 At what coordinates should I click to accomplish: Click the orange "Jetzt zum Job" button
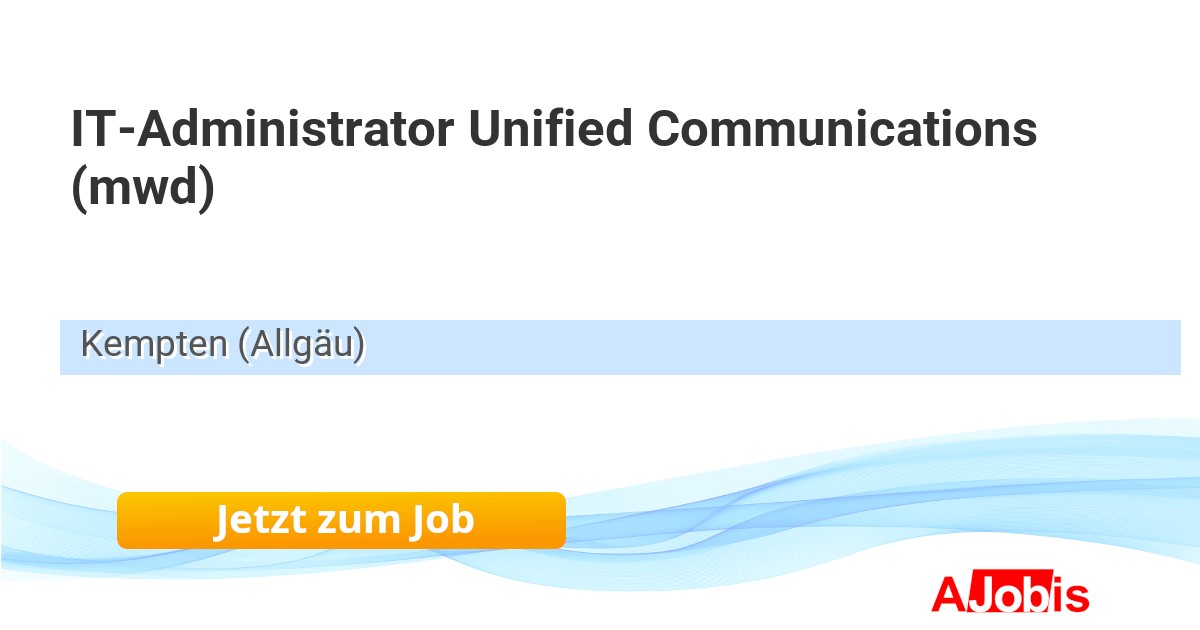tap(341, 520)
